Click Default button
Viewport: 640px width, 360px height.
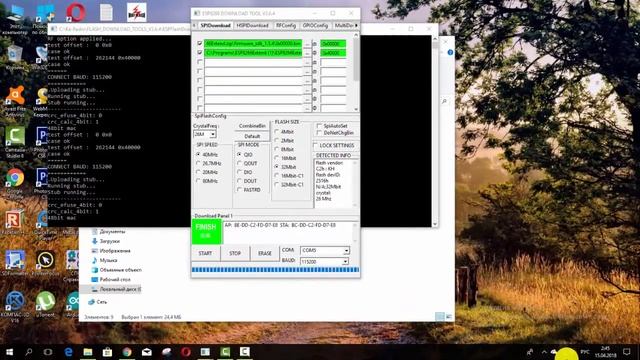point(252,136)
